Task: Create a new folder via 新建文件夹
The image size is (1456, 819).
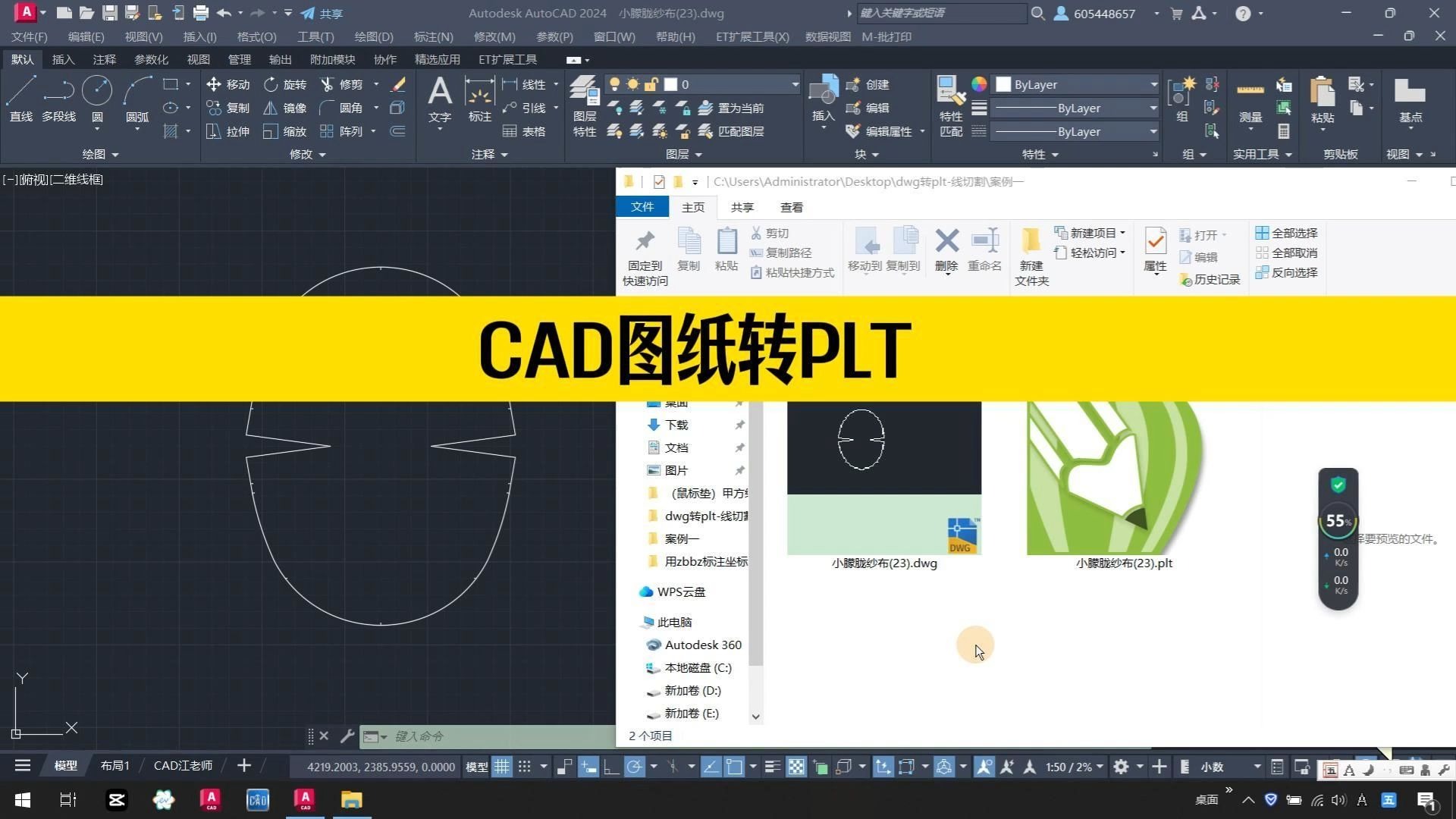Action: click(x=1031, y=256)
